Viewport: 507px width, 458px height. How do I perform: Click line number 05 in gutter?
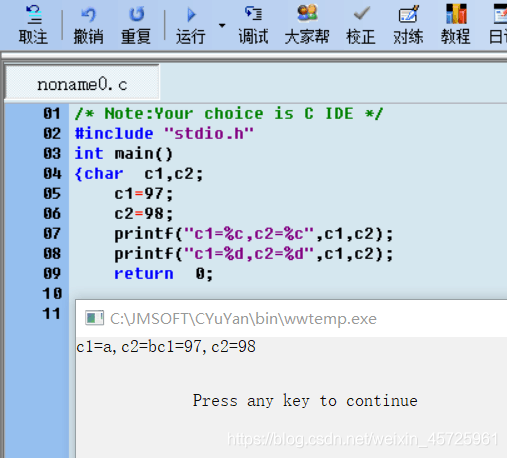[x=52, y=194]
